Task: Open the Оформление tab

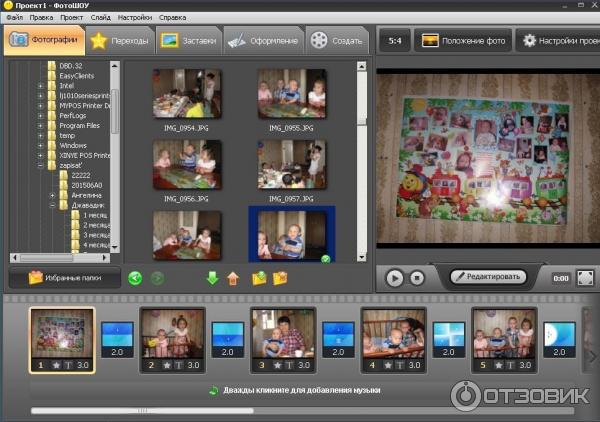Action: [262, 41]
